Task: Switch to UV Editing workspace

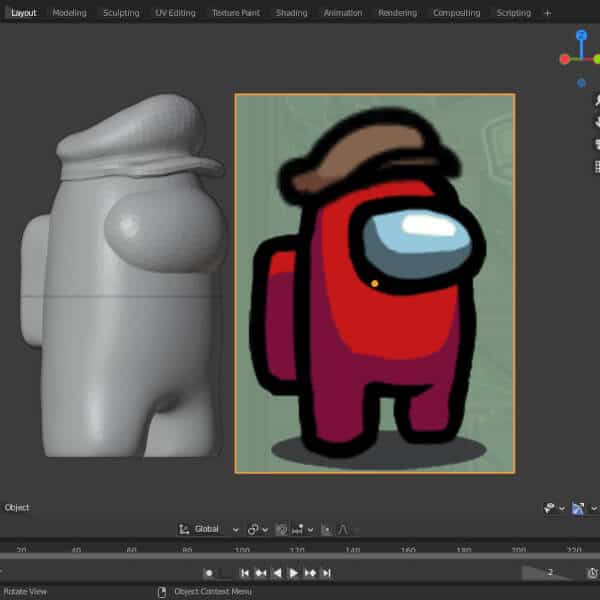Action: click(175, 13)
